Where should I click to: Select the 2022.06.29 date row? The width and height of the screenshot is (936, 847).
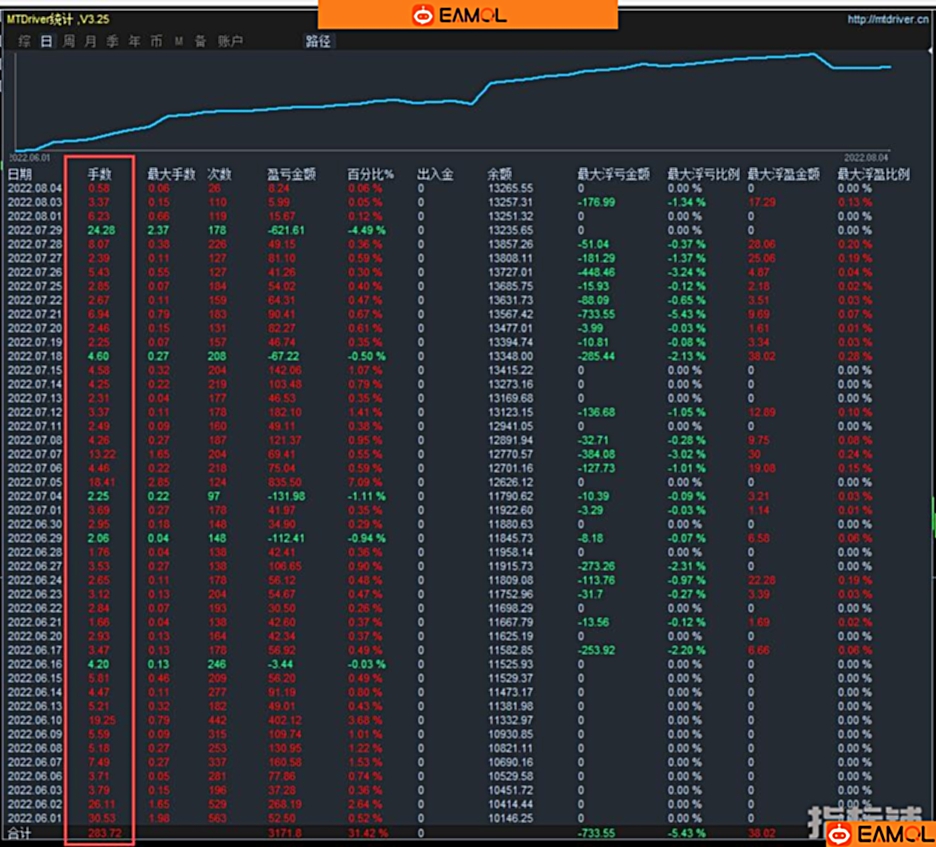pyautogui.click(x=35, y=538)
